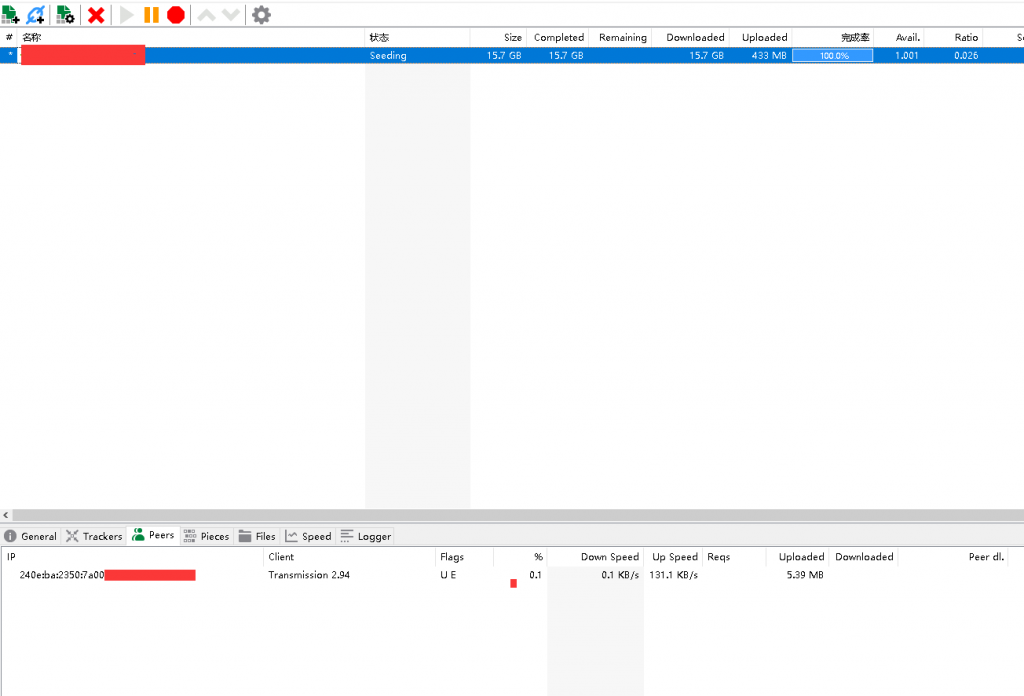Sort peers by the Up Speed column
This screenshot has width=1024, height=696.
click(x=674, y=557)
